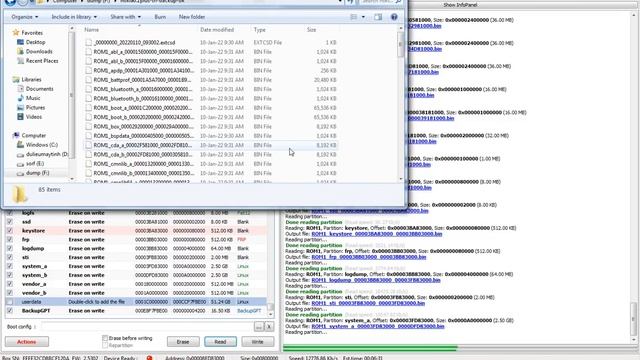Open Include in library dropdown
640x360 pixels.
[x=74, y=17]
